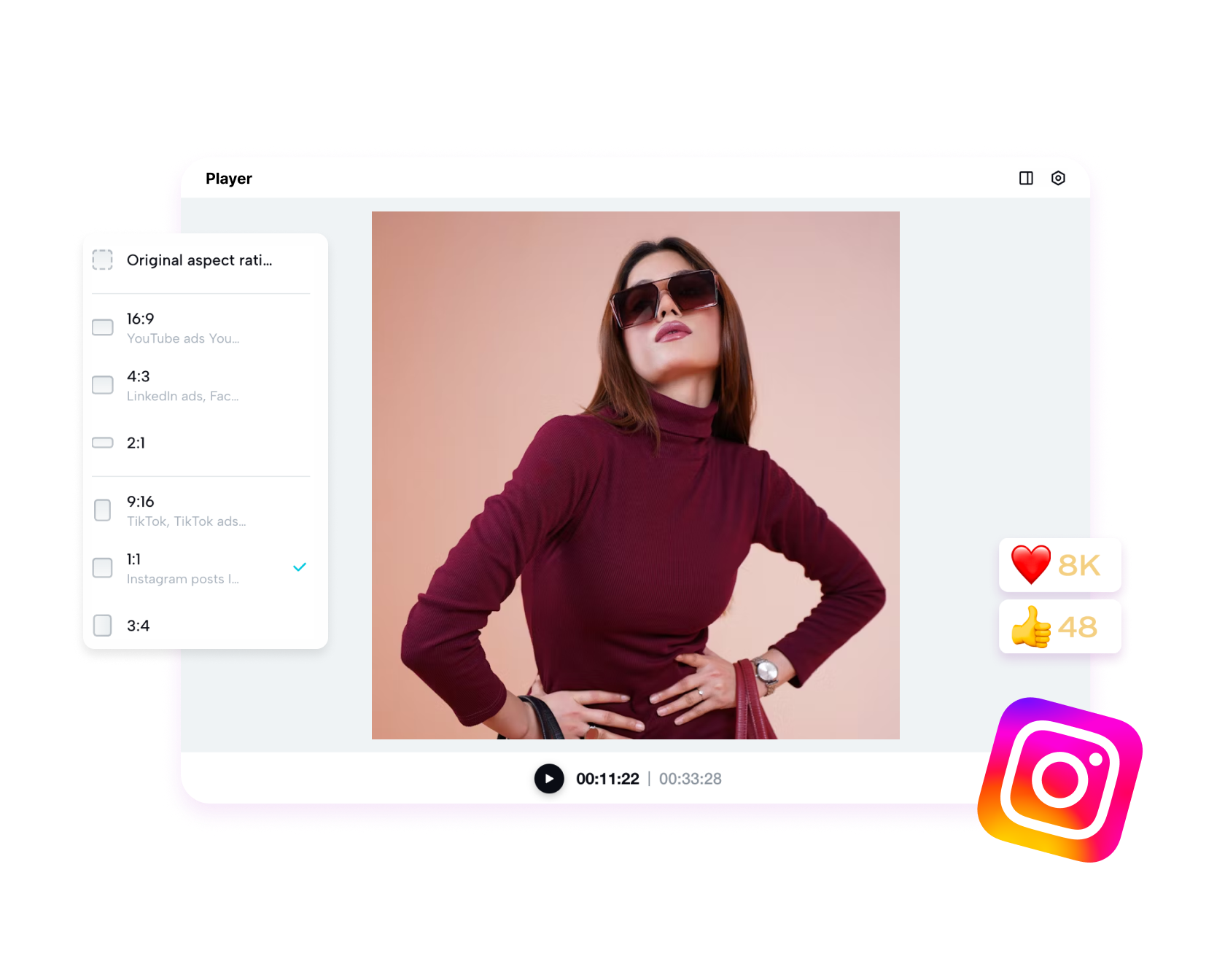Image resolution: width=1225 pixels, height=980 pixels.
Task: Click the thumbs-up reaction icon
Action: [1031, 627]
